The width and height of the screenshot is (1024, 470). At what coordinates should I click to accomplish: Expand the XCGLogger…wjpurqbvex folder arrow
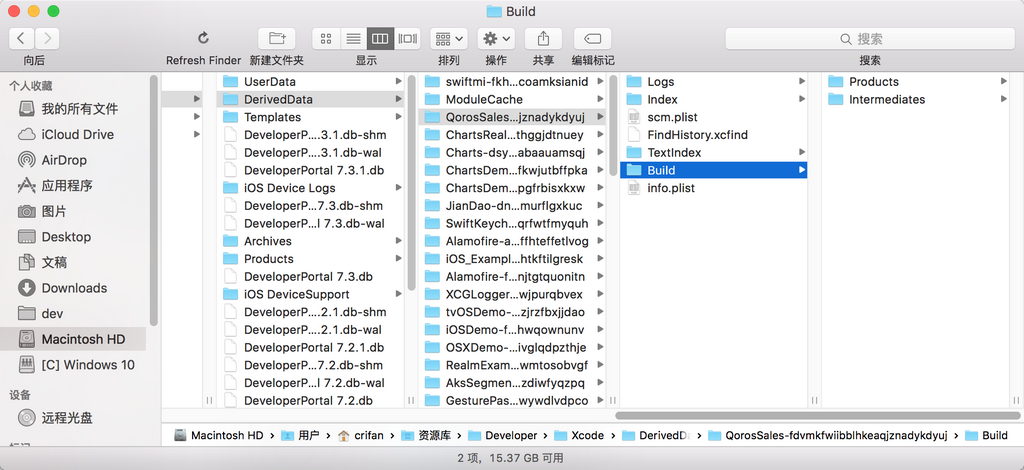click(600, 294)
